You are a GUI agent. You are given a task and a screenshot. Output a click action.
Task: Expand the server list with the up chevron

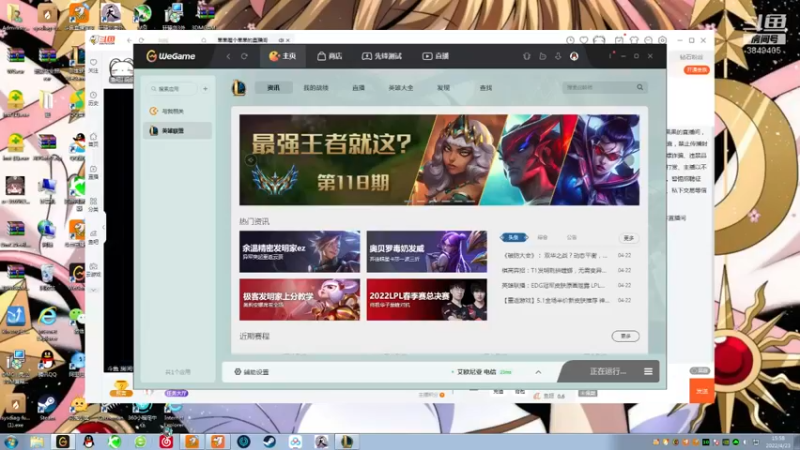(x=538, y=372)
